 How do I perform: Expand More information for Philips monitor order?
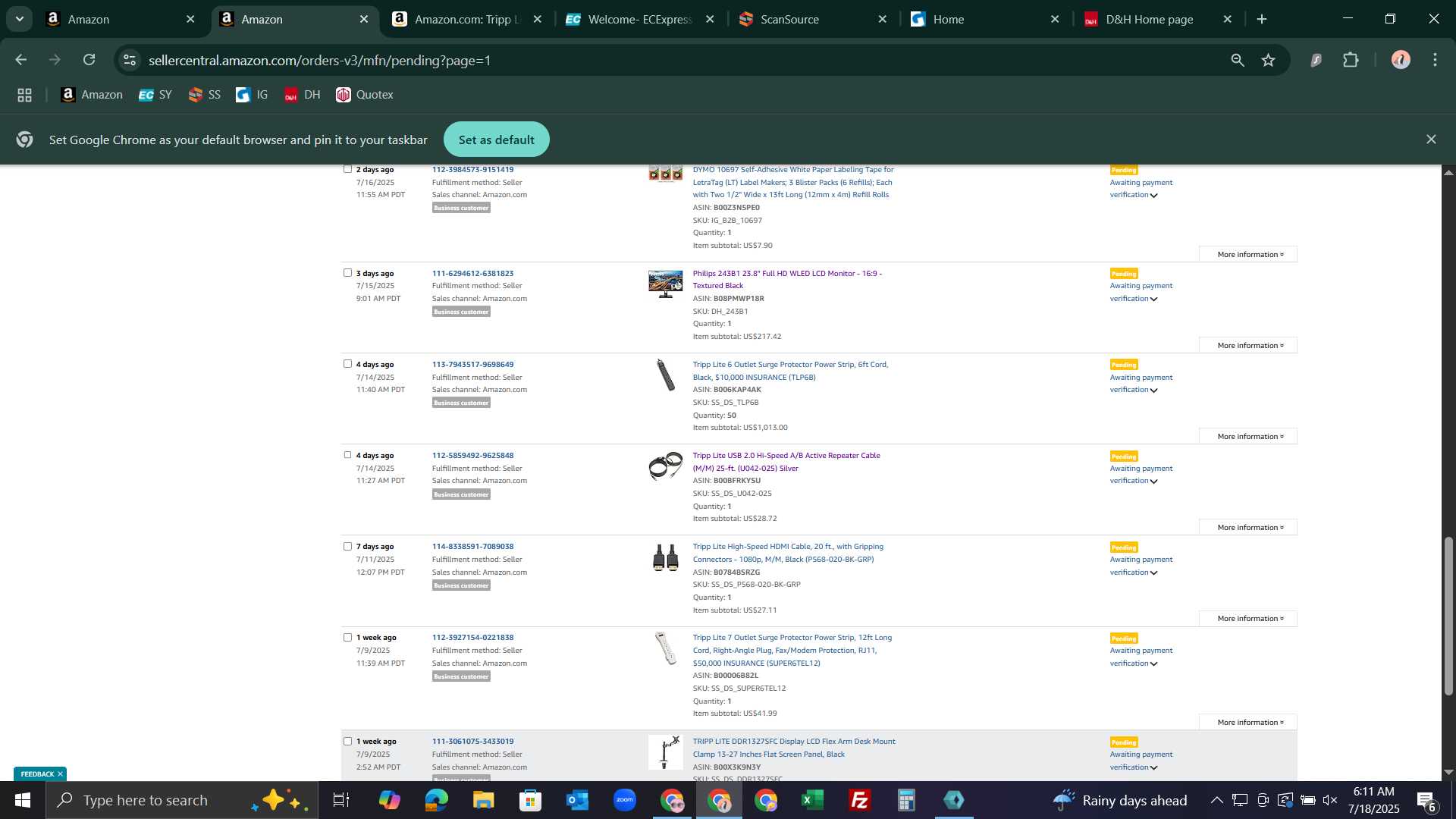(1248, 345)
